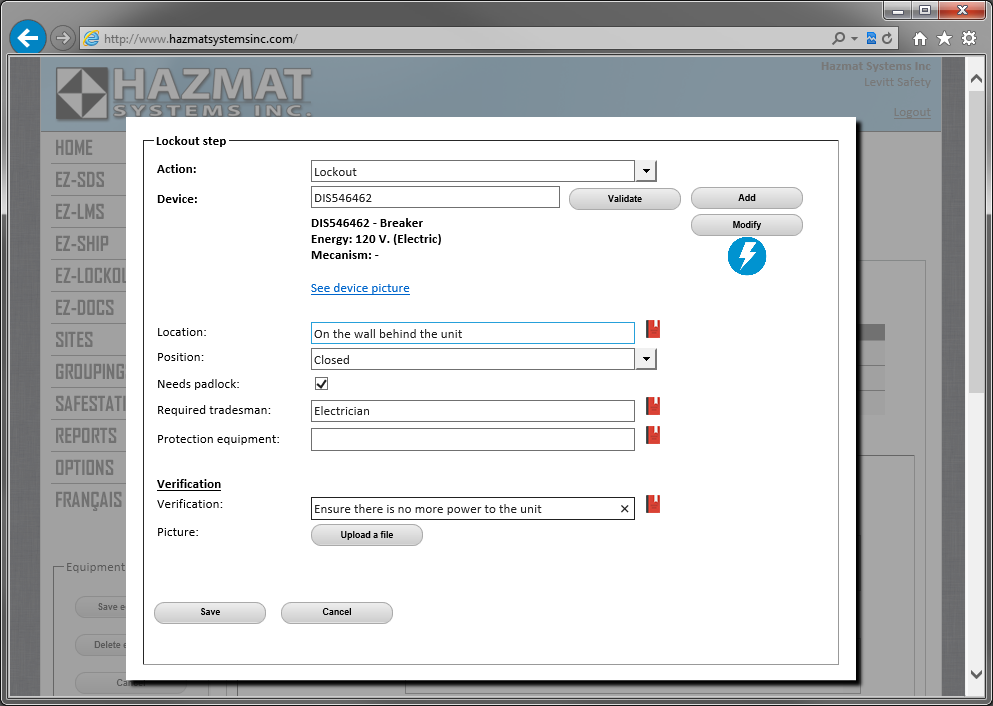
Task: Open browser tools gear icon
Action: (969, 39)
